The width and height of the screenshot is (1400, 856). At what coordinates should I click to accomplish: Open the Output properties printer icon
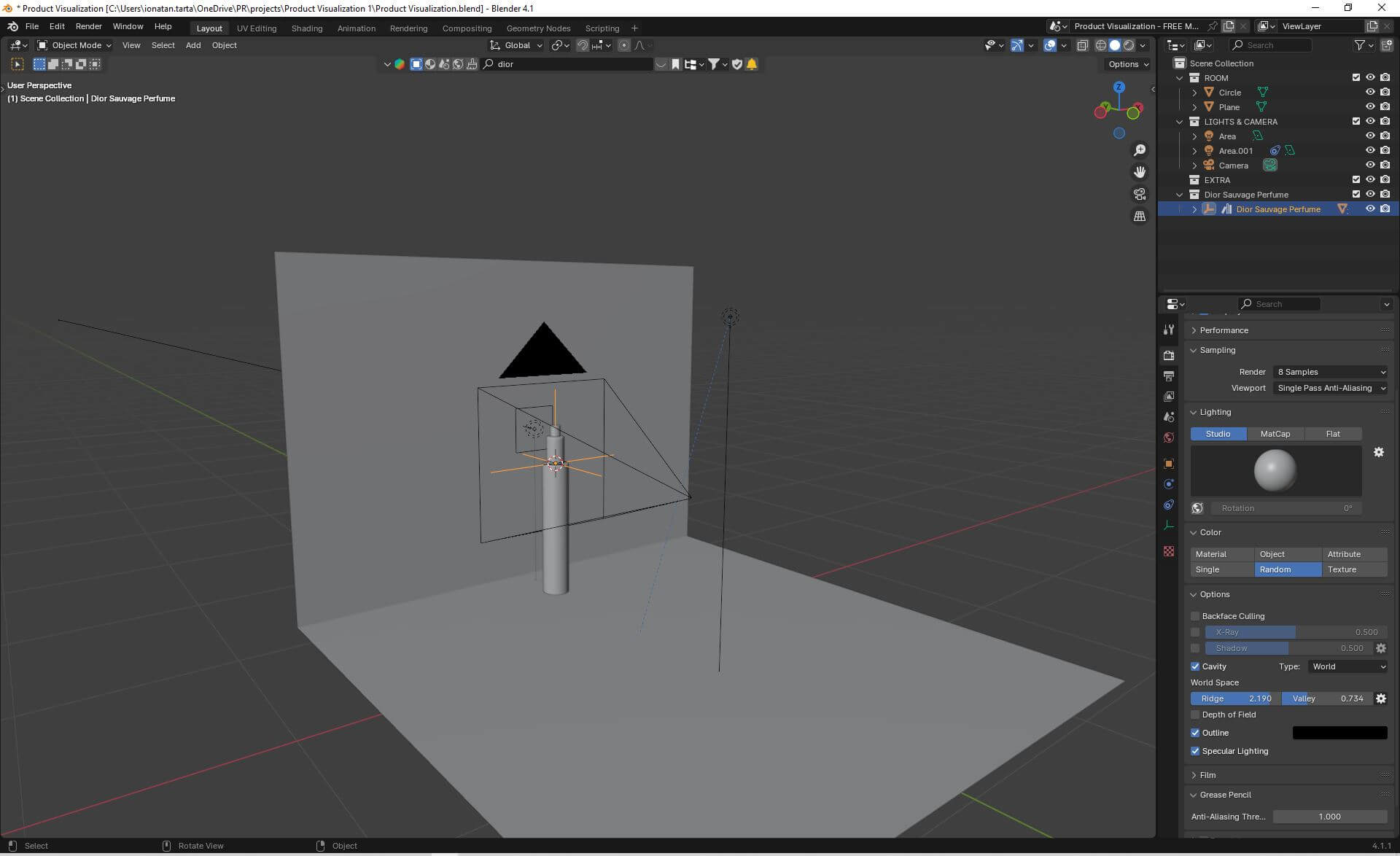coord(1169,376)
